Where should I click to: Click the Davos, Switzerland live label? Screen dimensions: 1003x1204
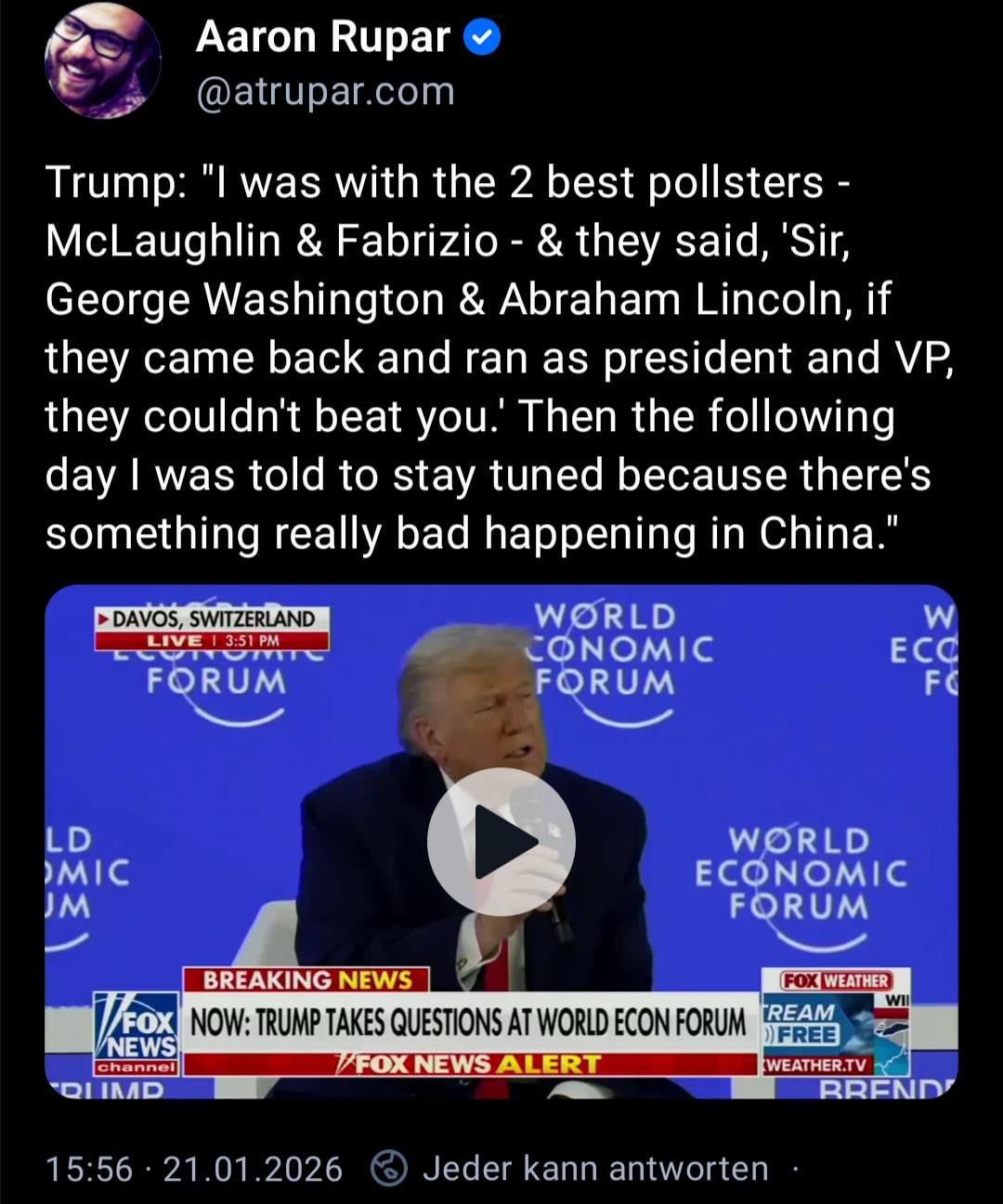click(x=213, y=628)
